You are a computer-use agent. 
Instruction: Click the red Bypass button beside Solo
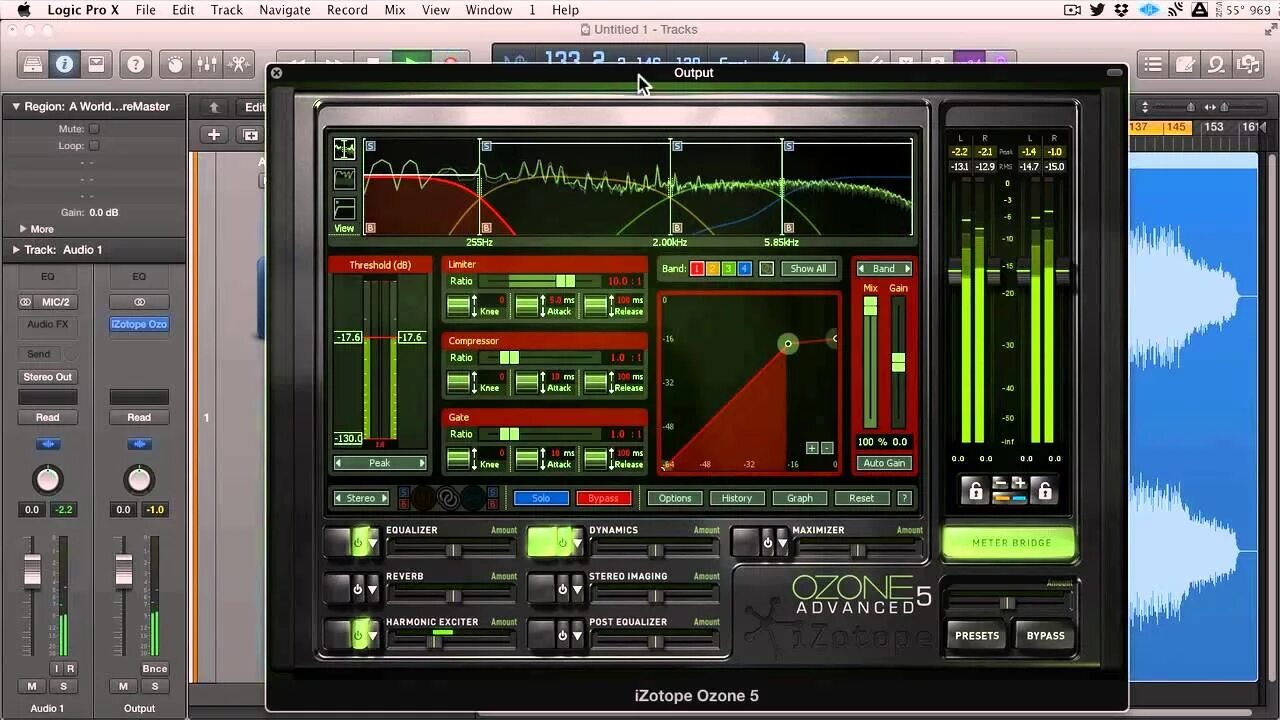click(x=603, y=498)
